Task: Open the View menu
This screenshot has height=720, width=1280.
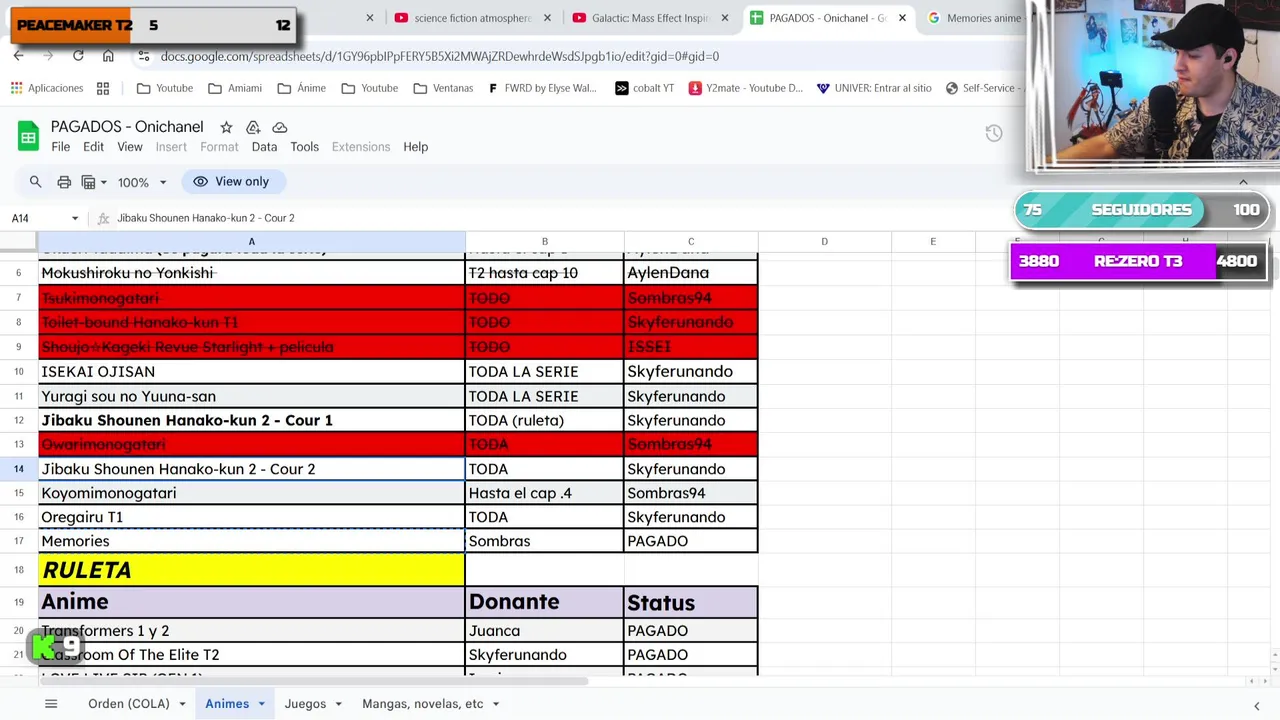Action: point(130,147)
